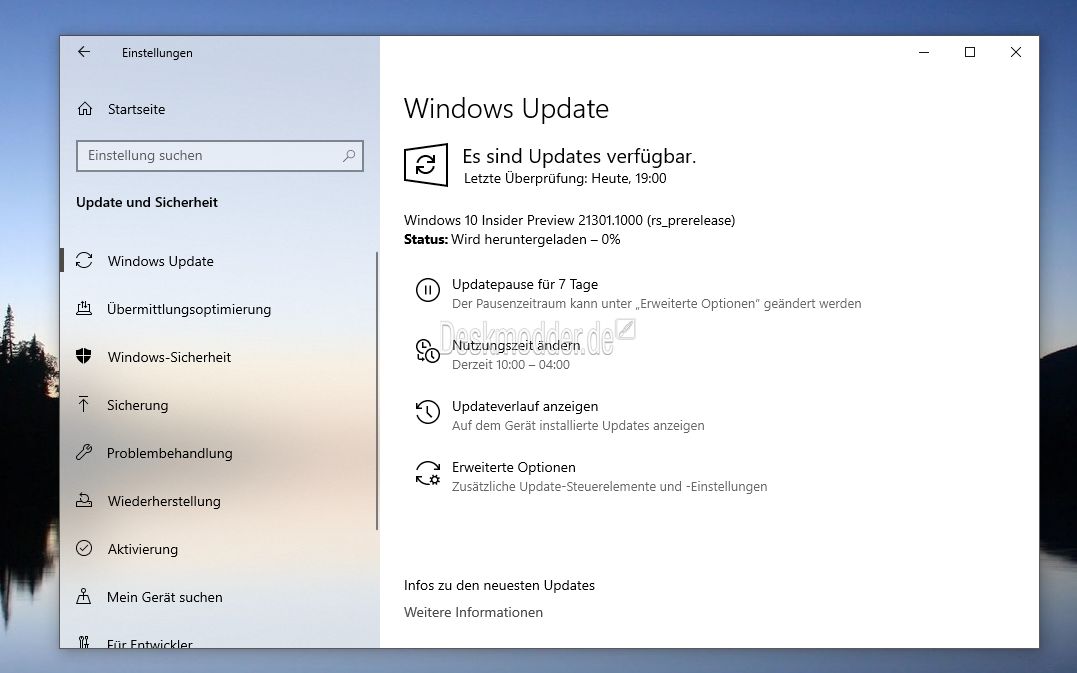Click Infos zu den neuesten Updates heading

pyautogui.click(x=499, y=585)
